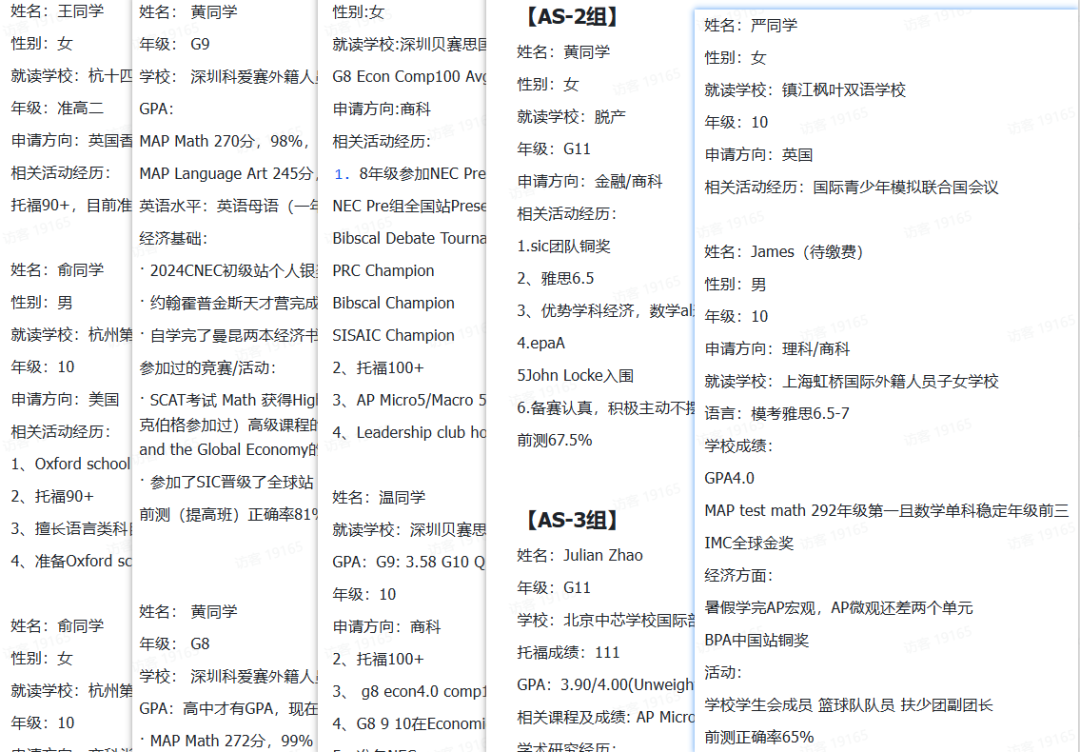The width and height of the screenshot is (1080, 752).
Task: Click the line '托福成绩:111'
Action: click(568, 652)
